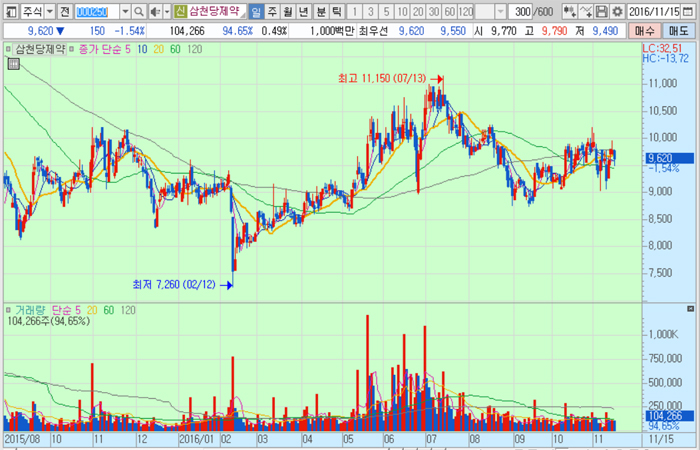This screenshot has width=700, height=450.
Task: Toggle the 삼천당제약 price series marker
Action: coord(8,48)
